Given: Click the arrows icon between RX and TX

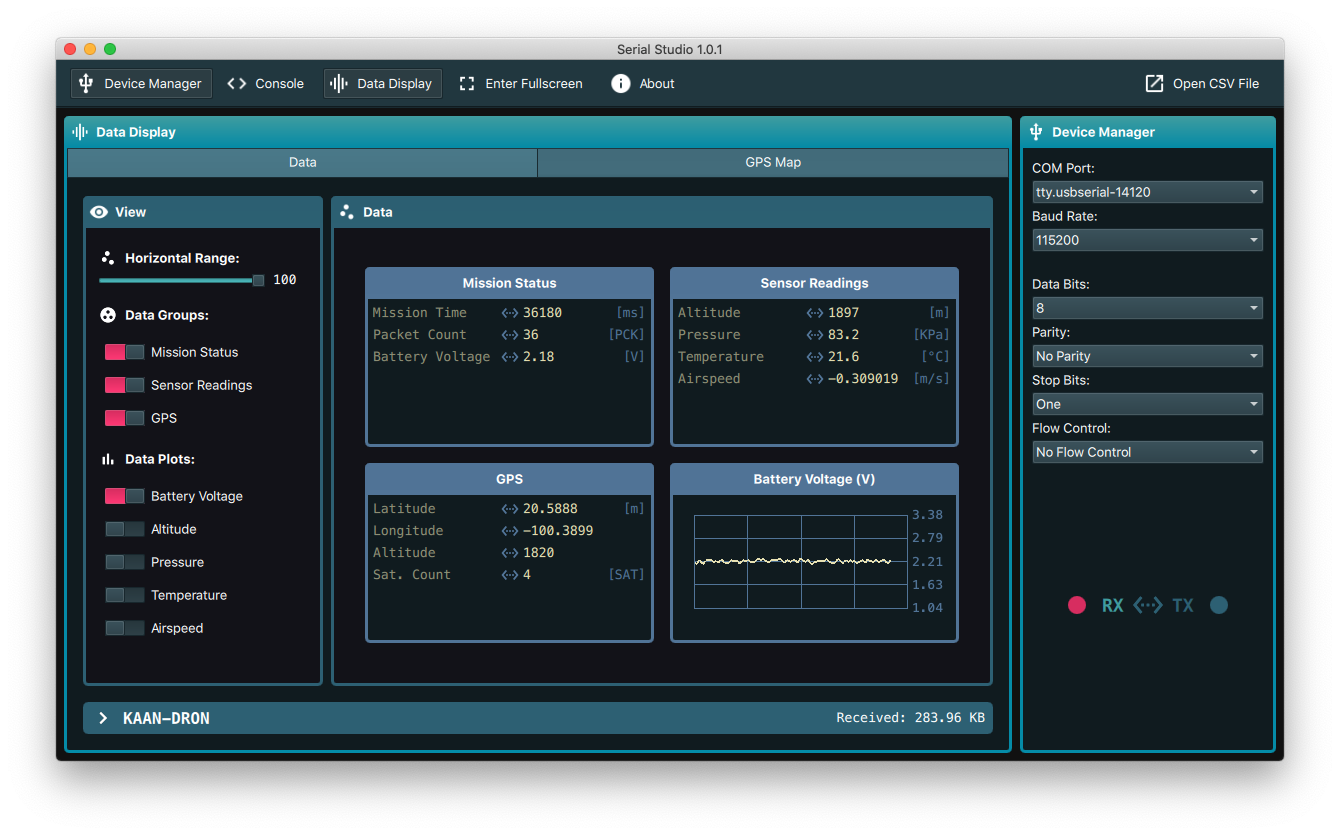Looking at the screenshot, I should (x=1148, y=605).
